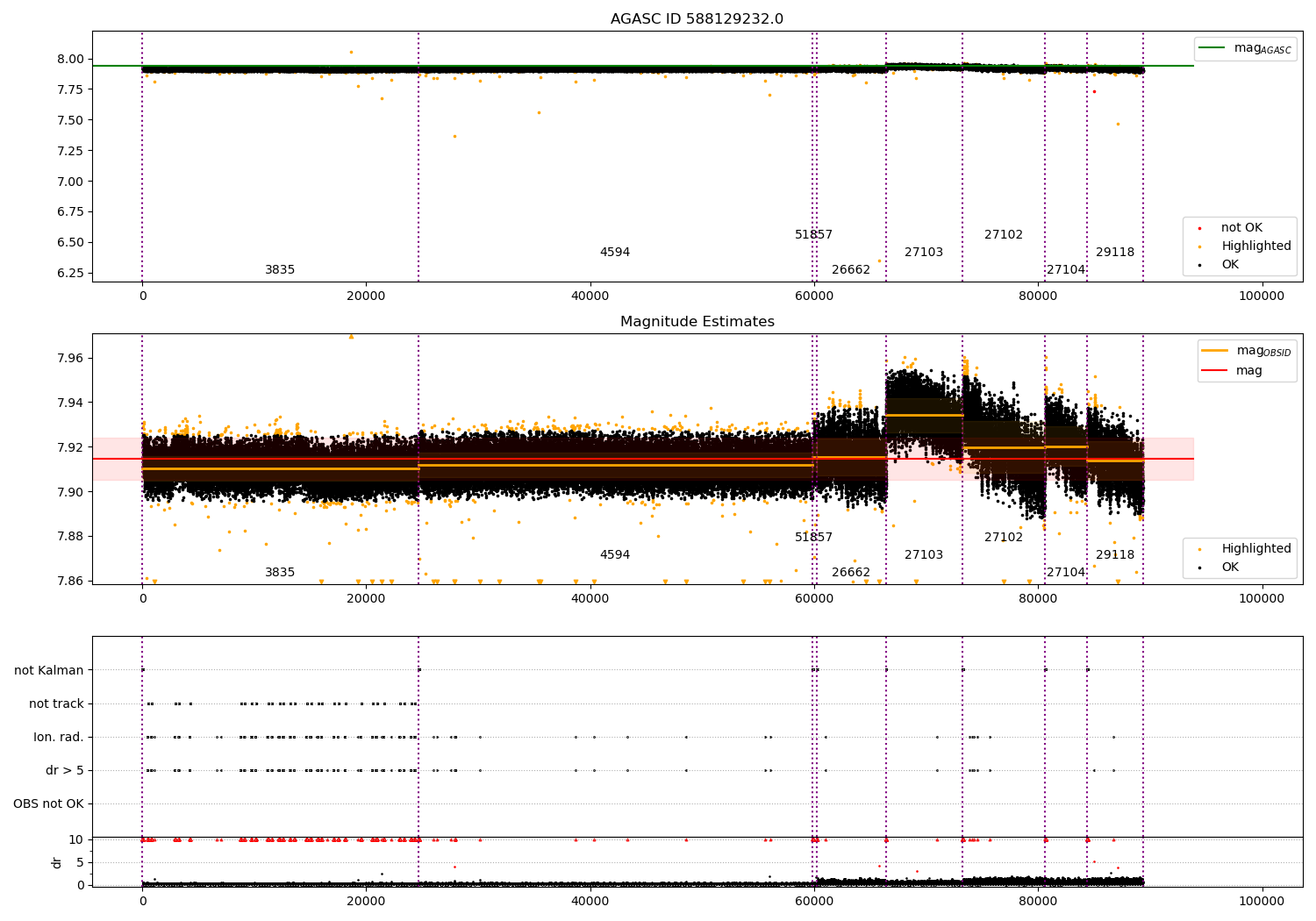
Task: Click OBSID label 4594 in Magnitude Estimates plot
Action: [615, 555]
